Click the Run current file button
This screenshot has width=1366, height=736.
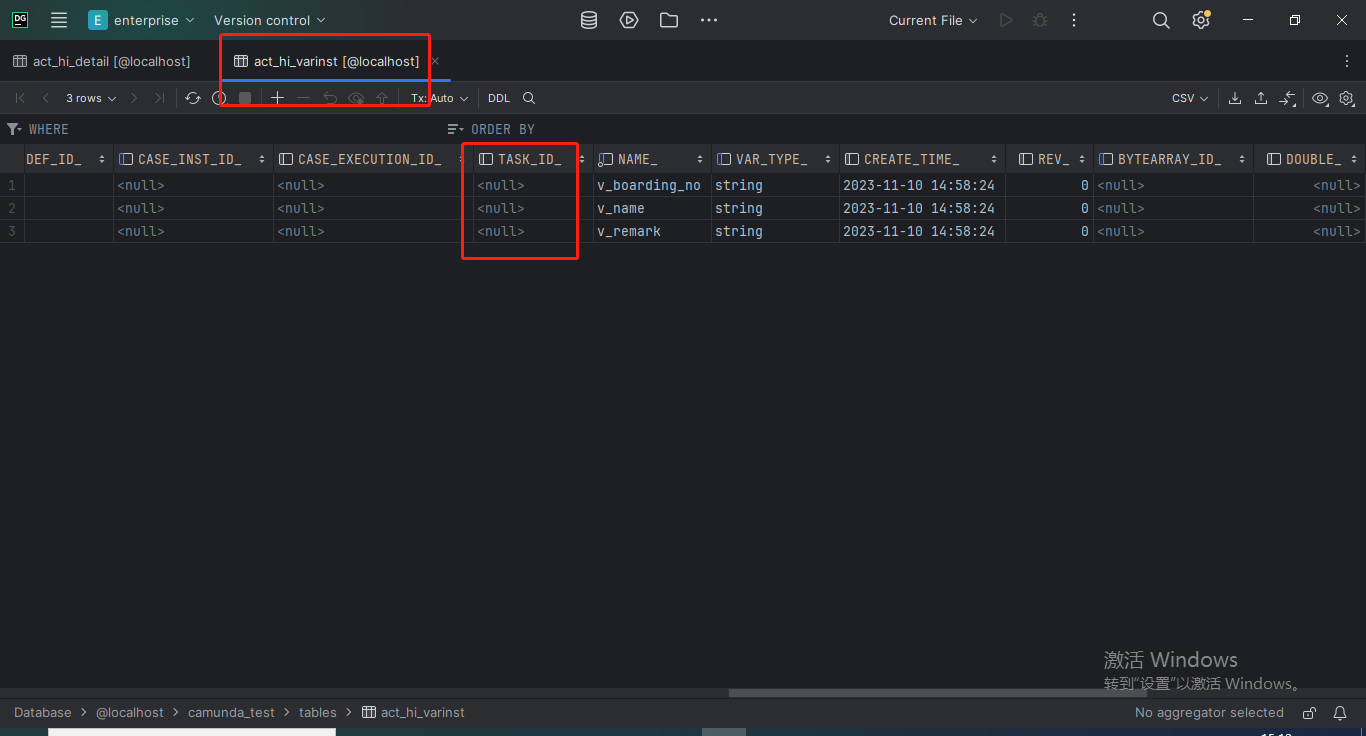[x=1006, y=20]
